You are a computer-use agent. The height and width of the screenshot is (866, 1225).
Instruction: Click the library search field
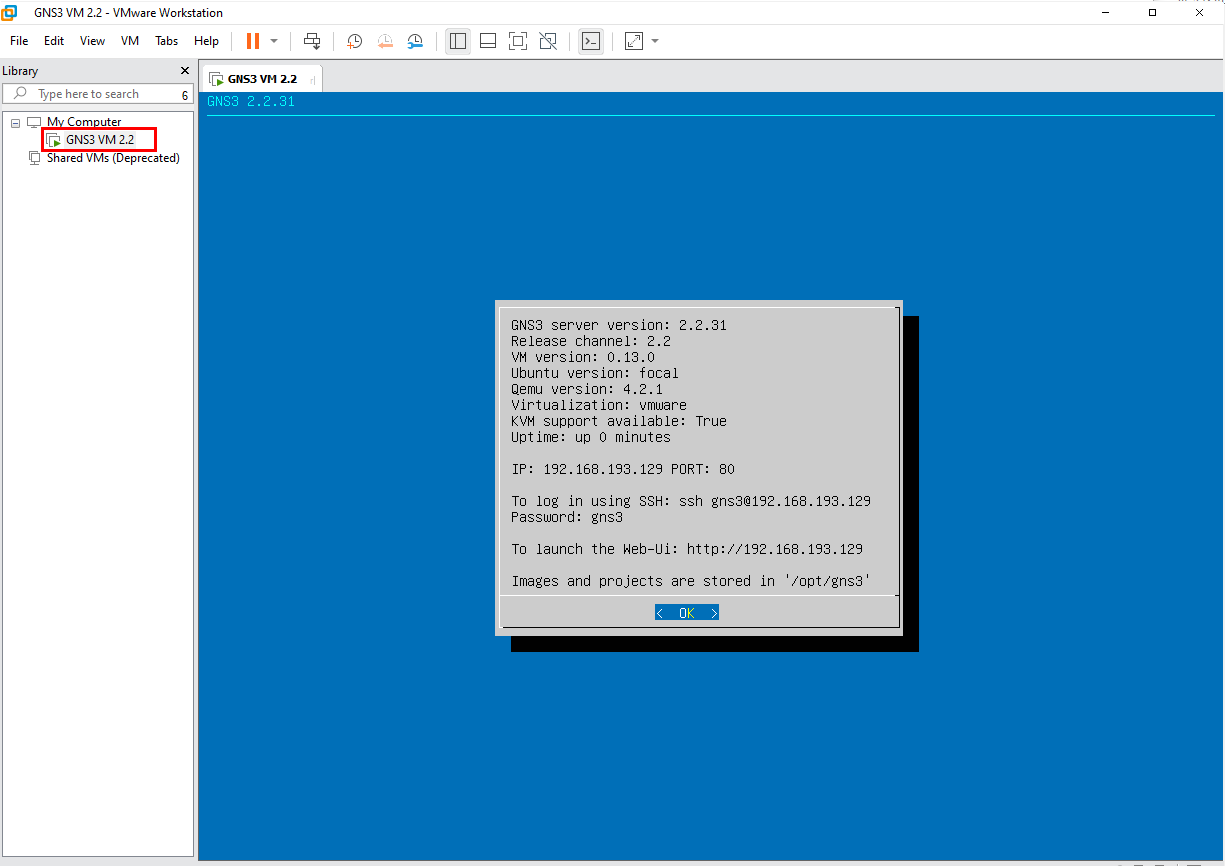pos(96,94)
